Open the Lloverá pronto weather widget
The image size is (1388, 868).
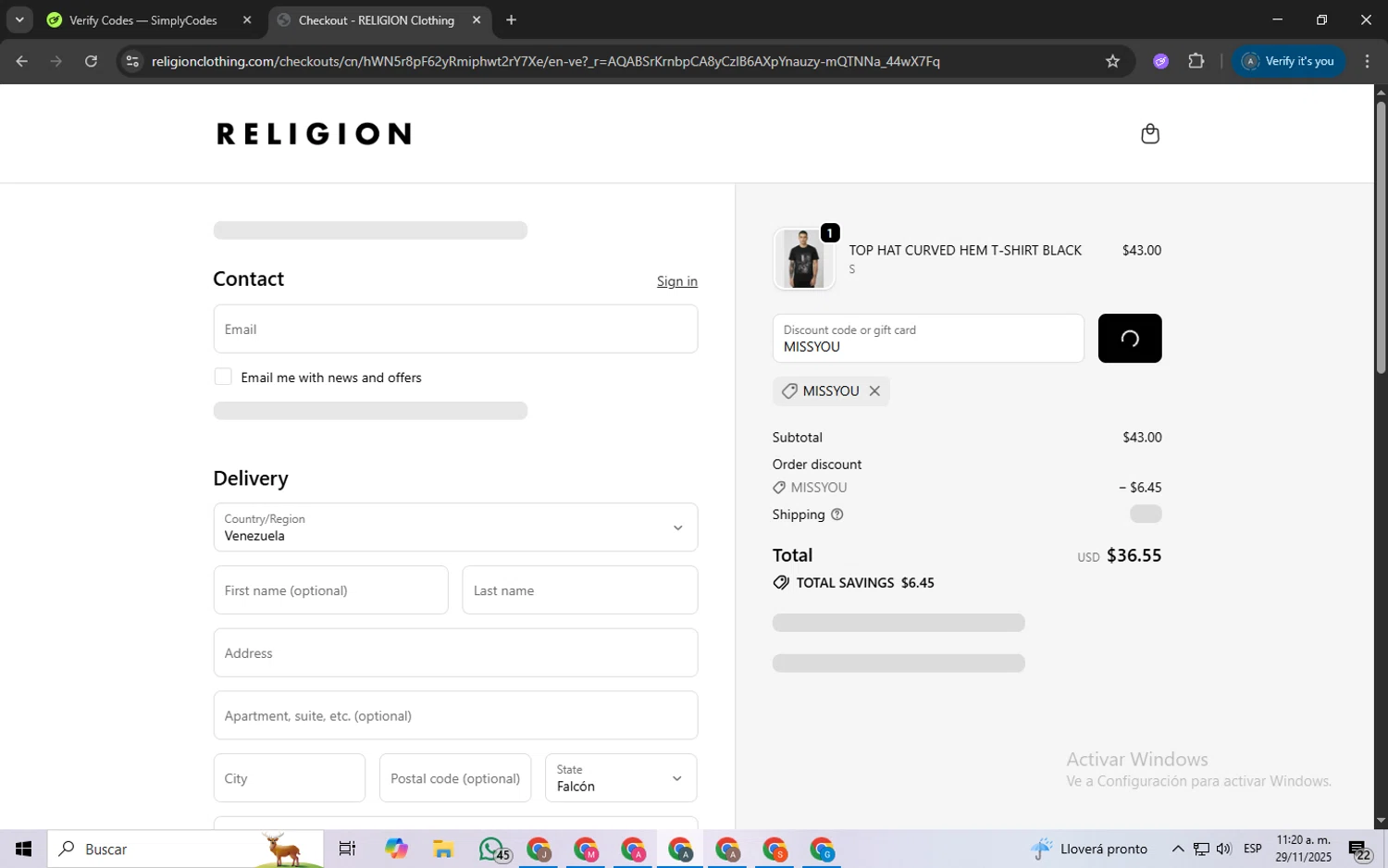[1089, 849]
